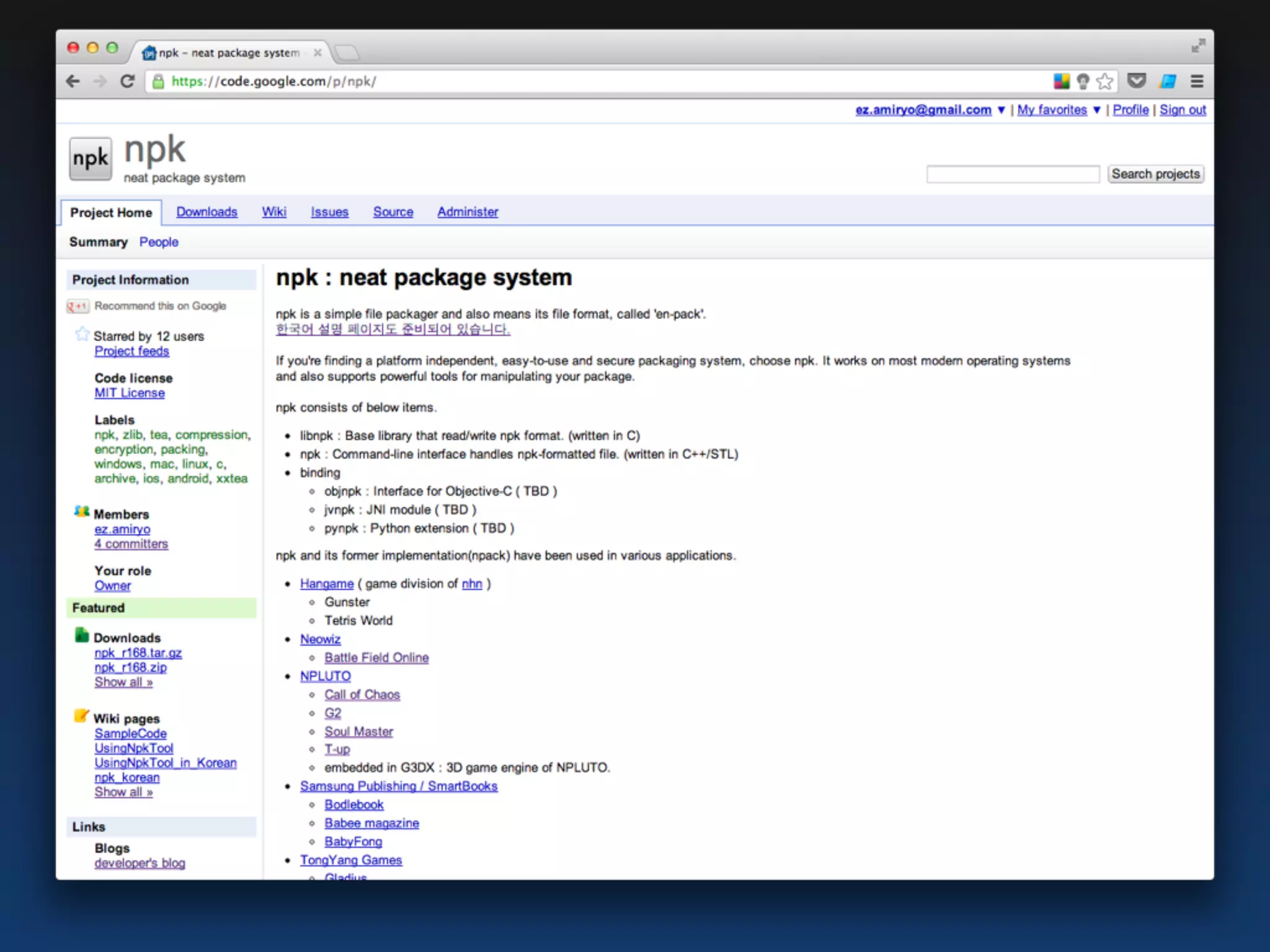Click the lightbulb icon in address bar
This screenshot has width=1270, height=952.
pos(1083,81)
